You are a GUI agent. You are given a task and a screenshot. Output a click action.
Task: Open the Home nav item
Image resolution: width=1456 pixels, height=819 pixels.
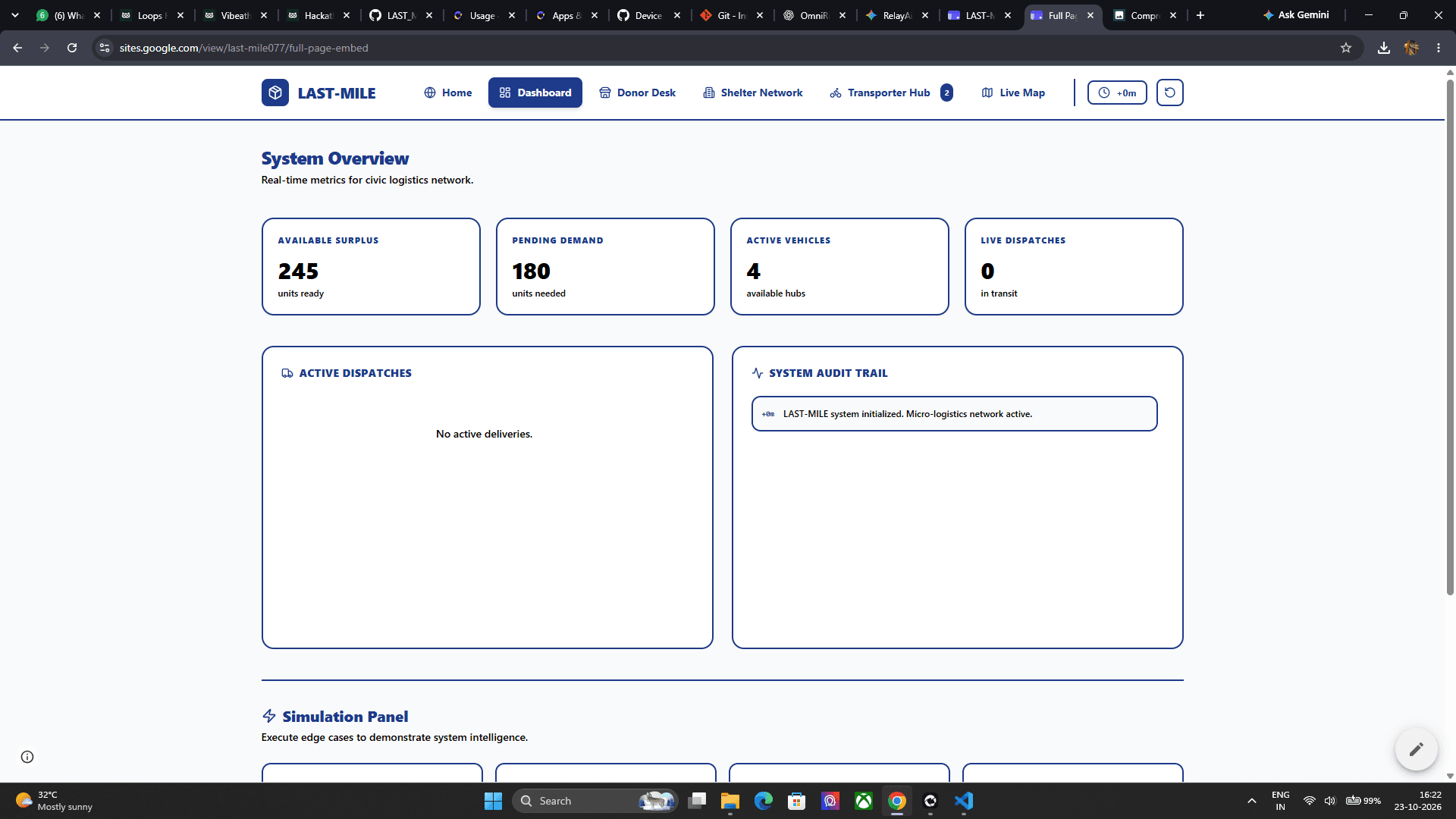tap(447, 93)
